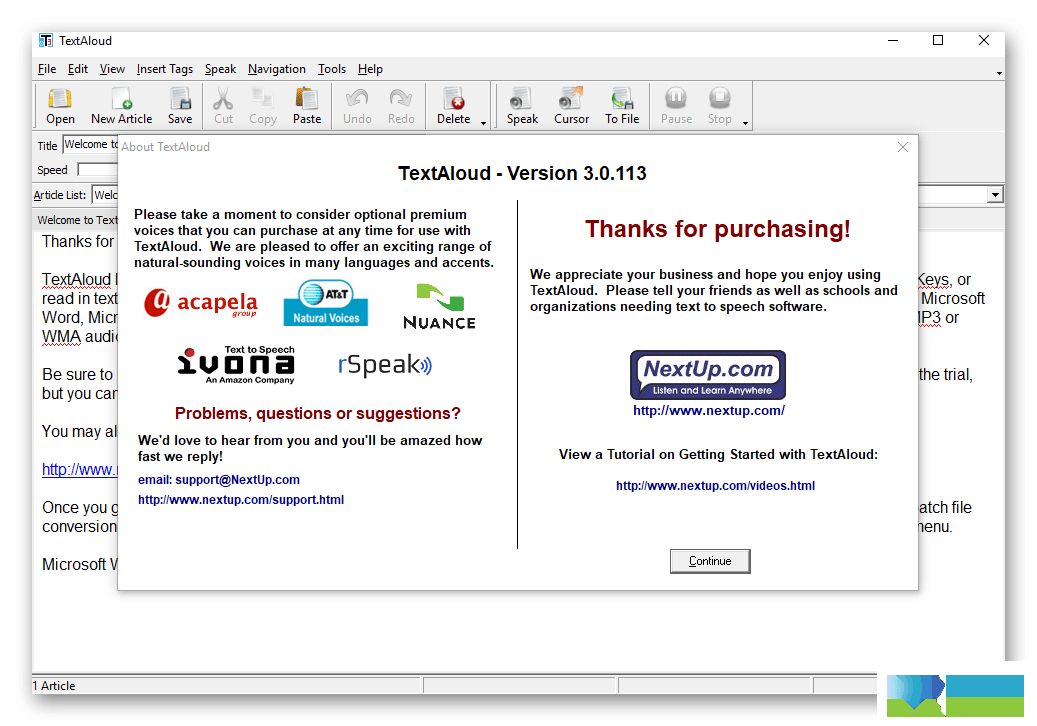Click the Speak toolbar icon
This screenshot has height=726, width=1037.
(522, 106)
